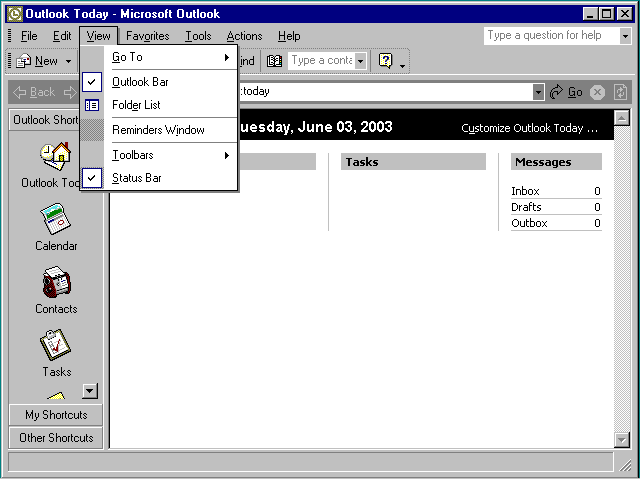
Task: Click the Go button label
Action: [x=575, y=92]
